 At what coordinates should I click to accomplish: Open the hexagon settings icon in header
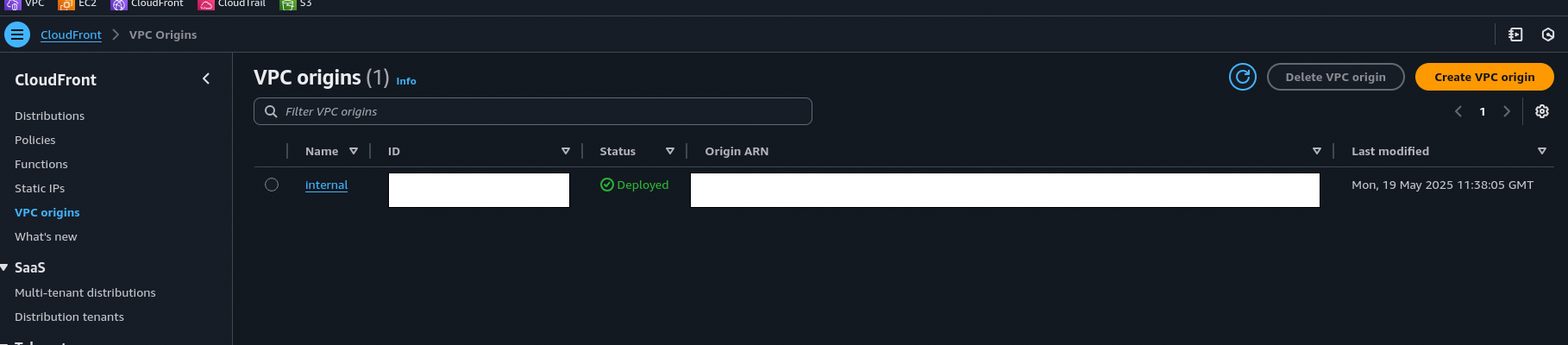point(1548,34)
